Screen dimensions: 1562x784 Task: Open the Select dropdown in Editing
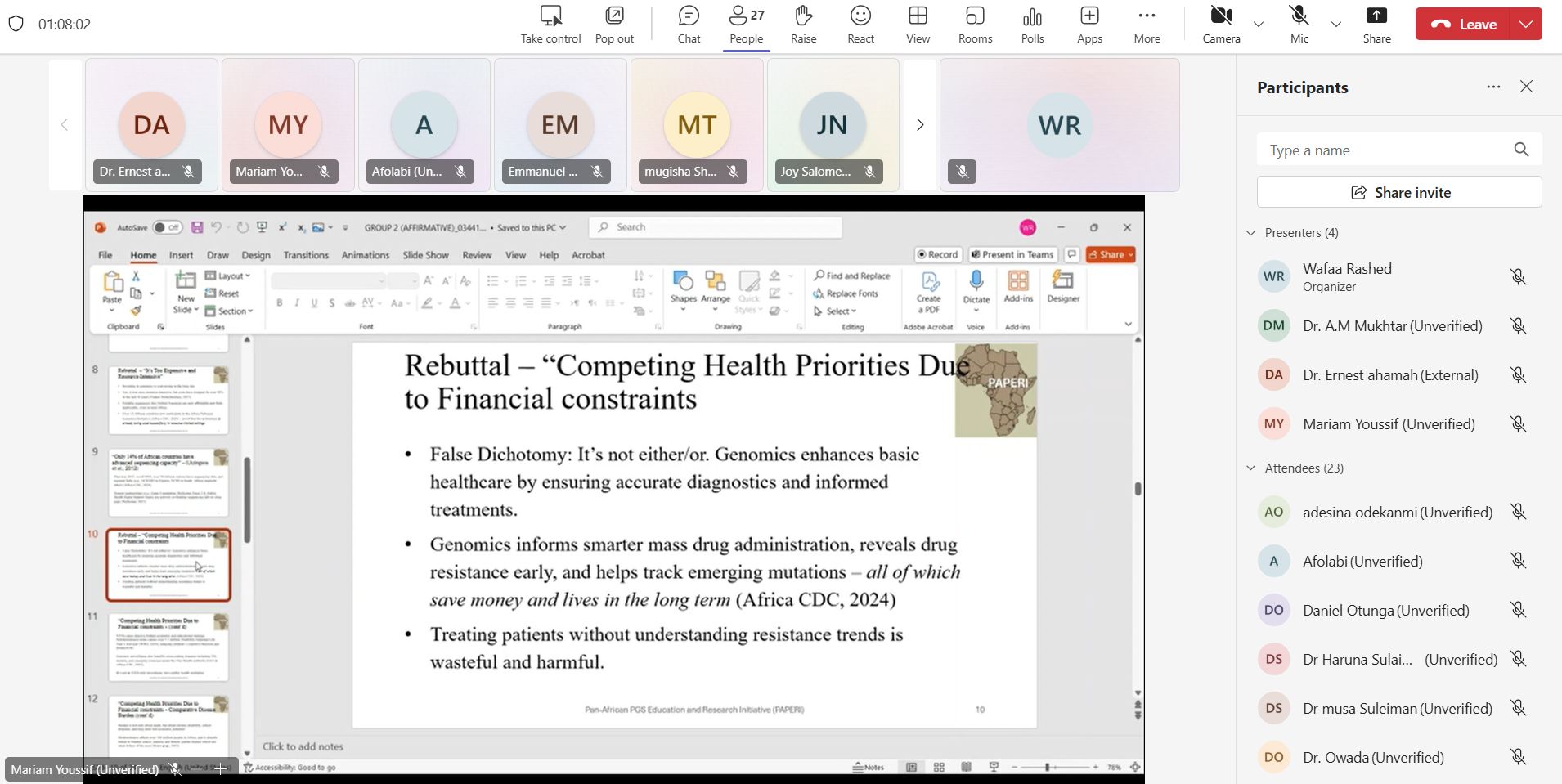tap(835, 311)
